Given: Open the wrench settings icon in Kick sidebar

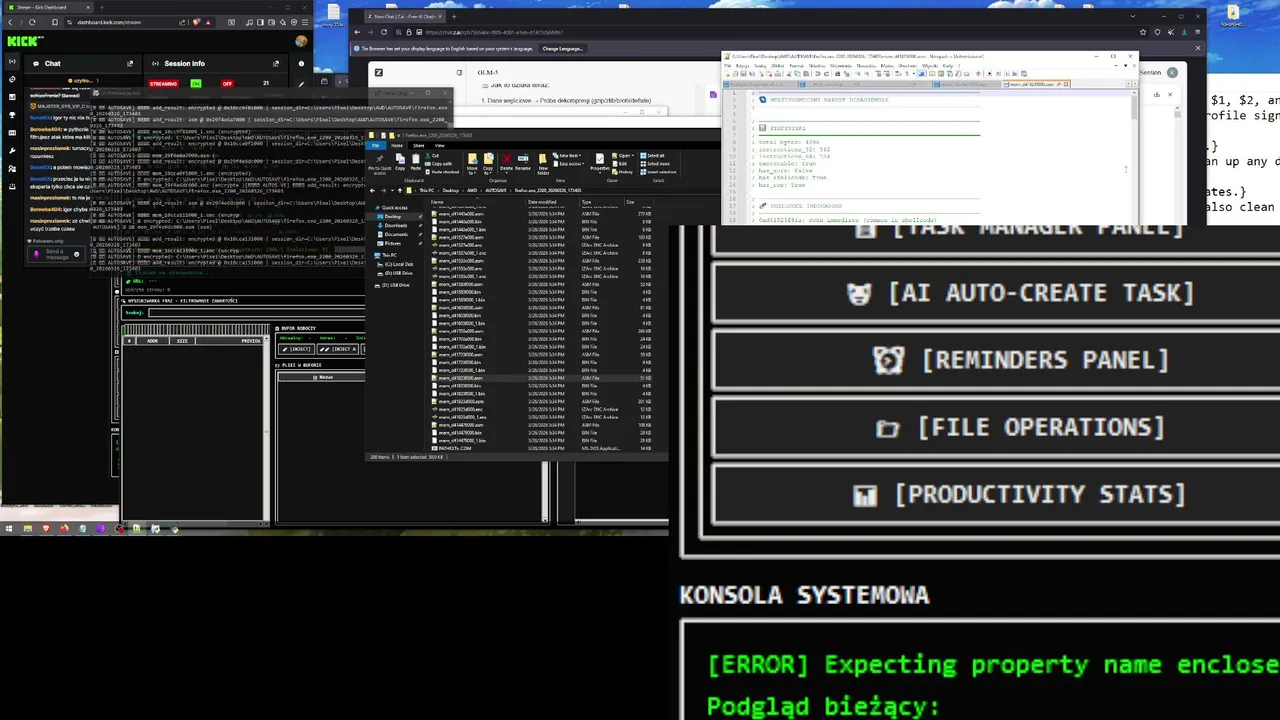Looking at the screenshot, I should [x=12, y=151].
